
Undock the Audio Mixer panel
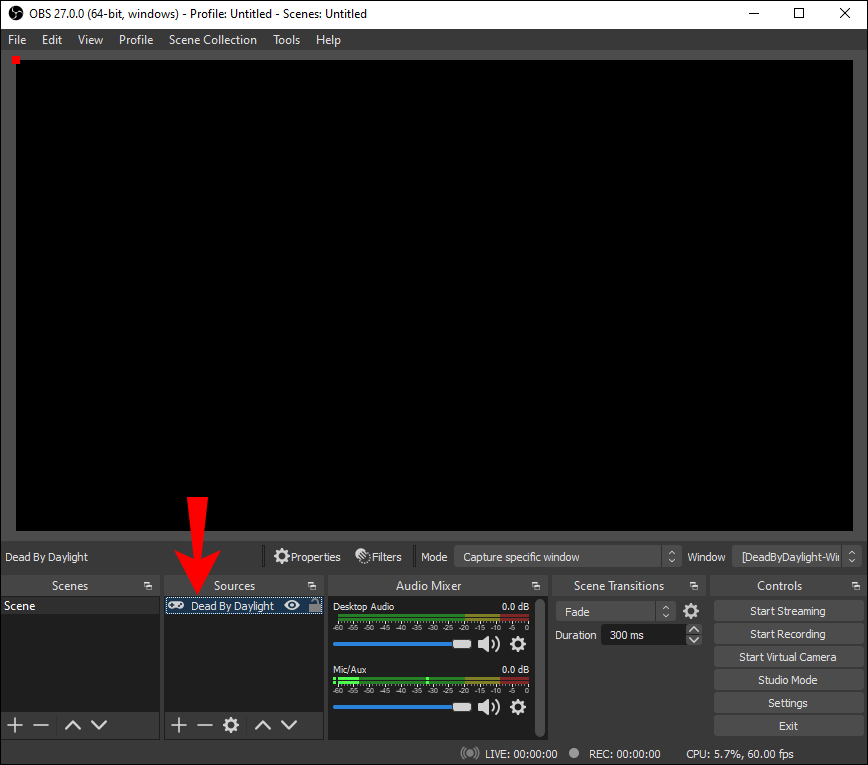[x=536, y=586]
